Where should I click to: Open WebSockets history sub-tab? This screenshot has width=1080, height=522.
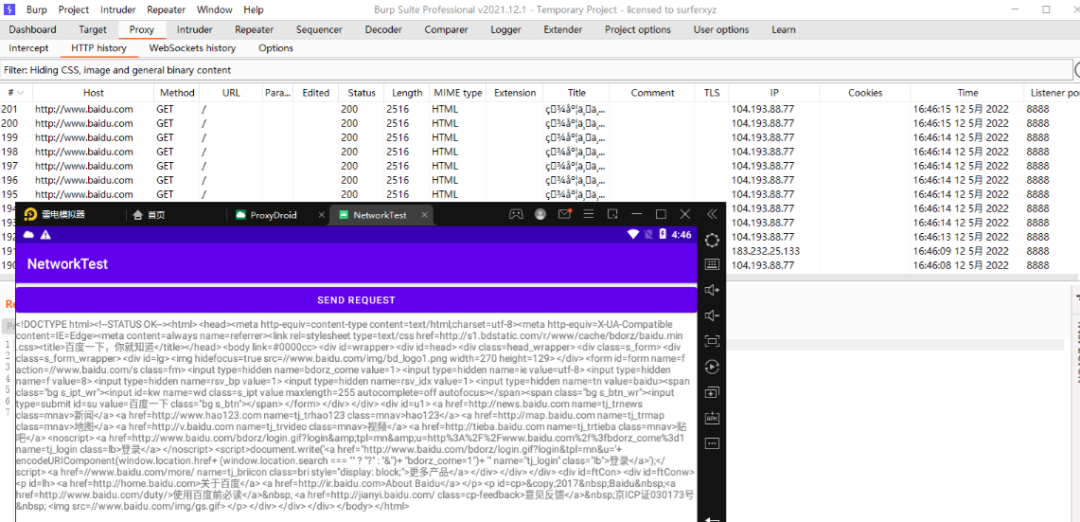pyautogui.click(x=192, y=48)
